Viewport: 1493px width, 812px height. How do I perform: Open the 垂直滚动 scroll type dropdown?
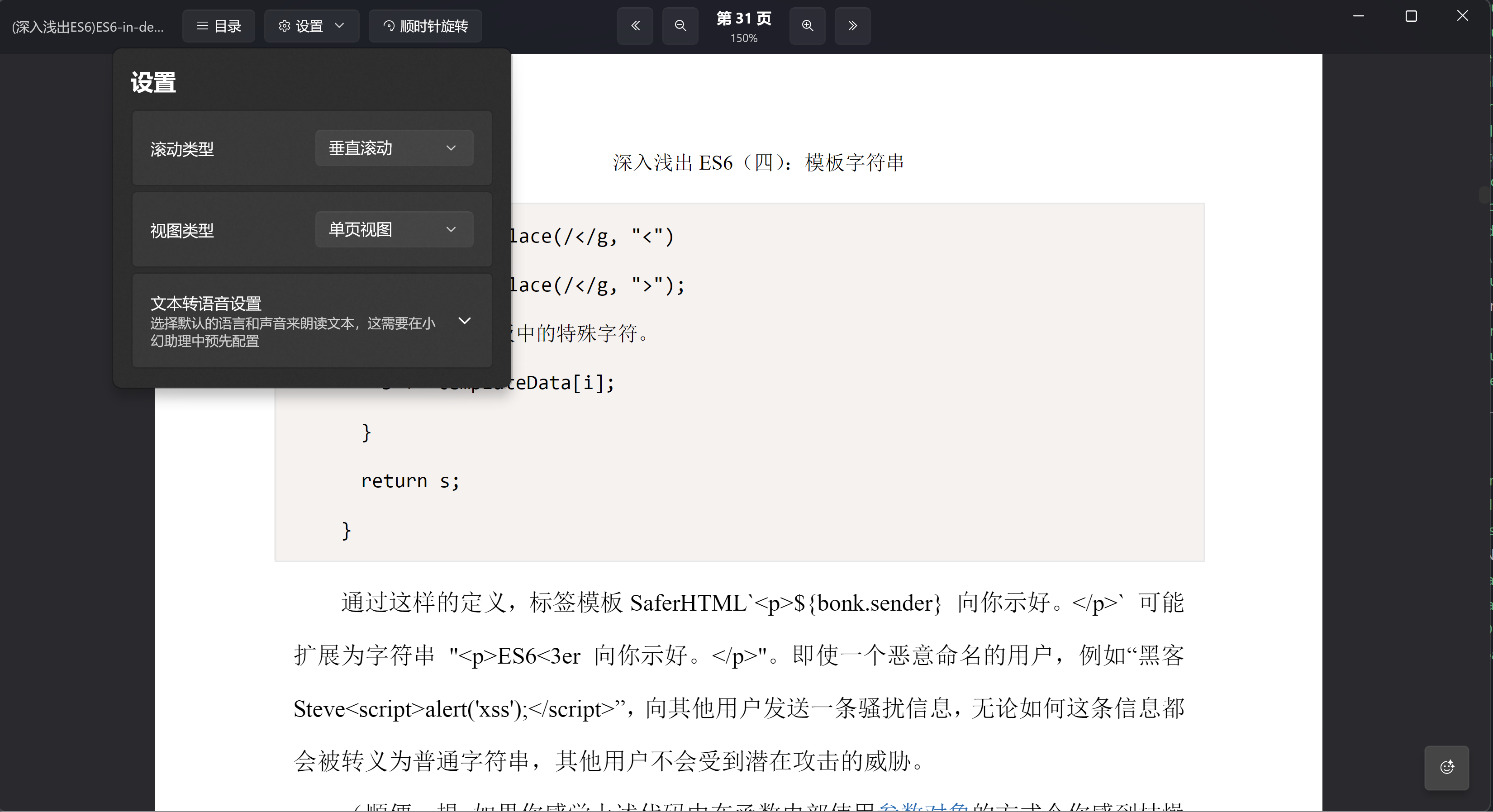pyautogui.click(x=394, y=148)
